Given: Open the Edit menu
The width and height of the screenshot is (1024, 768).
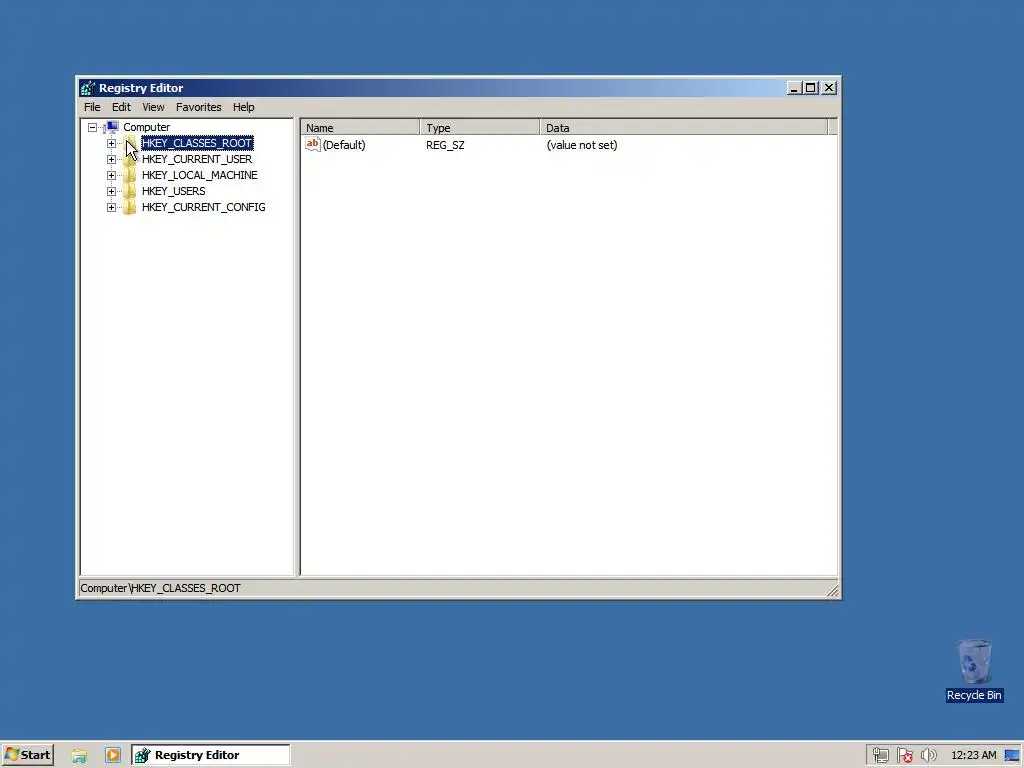Looking at the screenshot, I should click(x=121, y=107).
